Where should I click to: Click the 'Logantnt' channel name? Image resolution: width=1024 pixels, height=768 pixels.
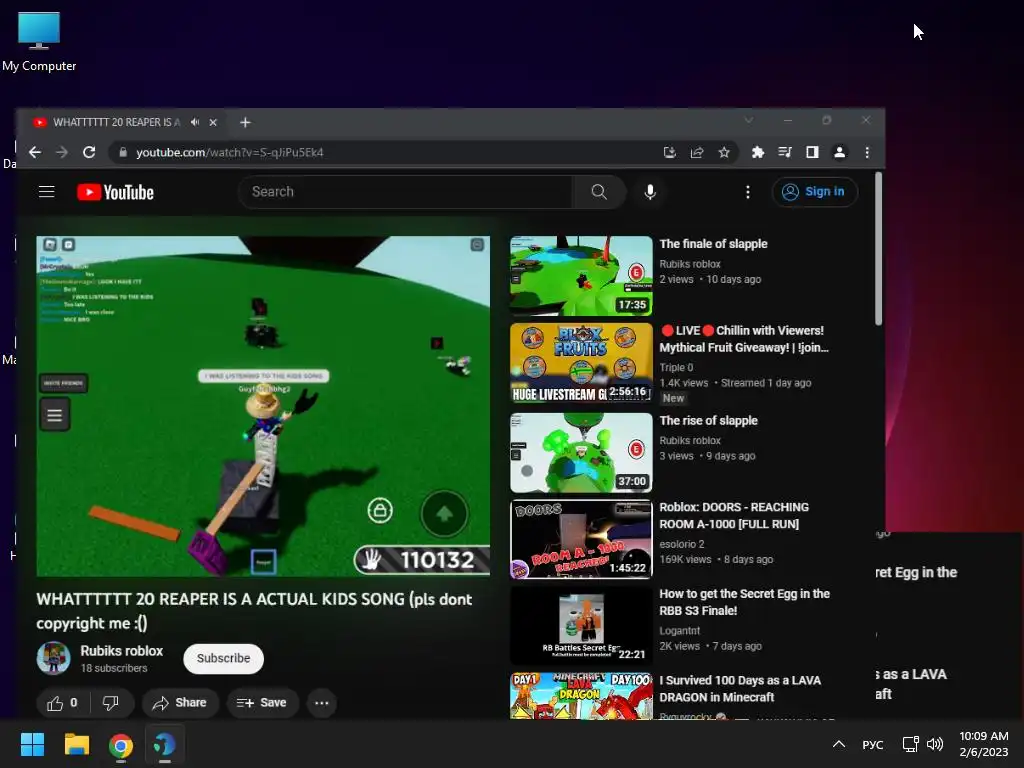(679, 630)
